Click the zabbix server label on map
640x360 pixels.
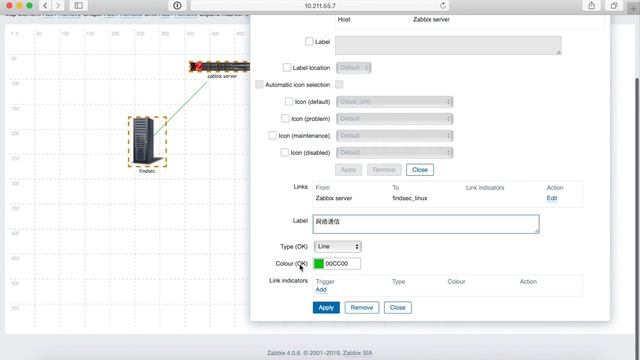click(222, 76)
